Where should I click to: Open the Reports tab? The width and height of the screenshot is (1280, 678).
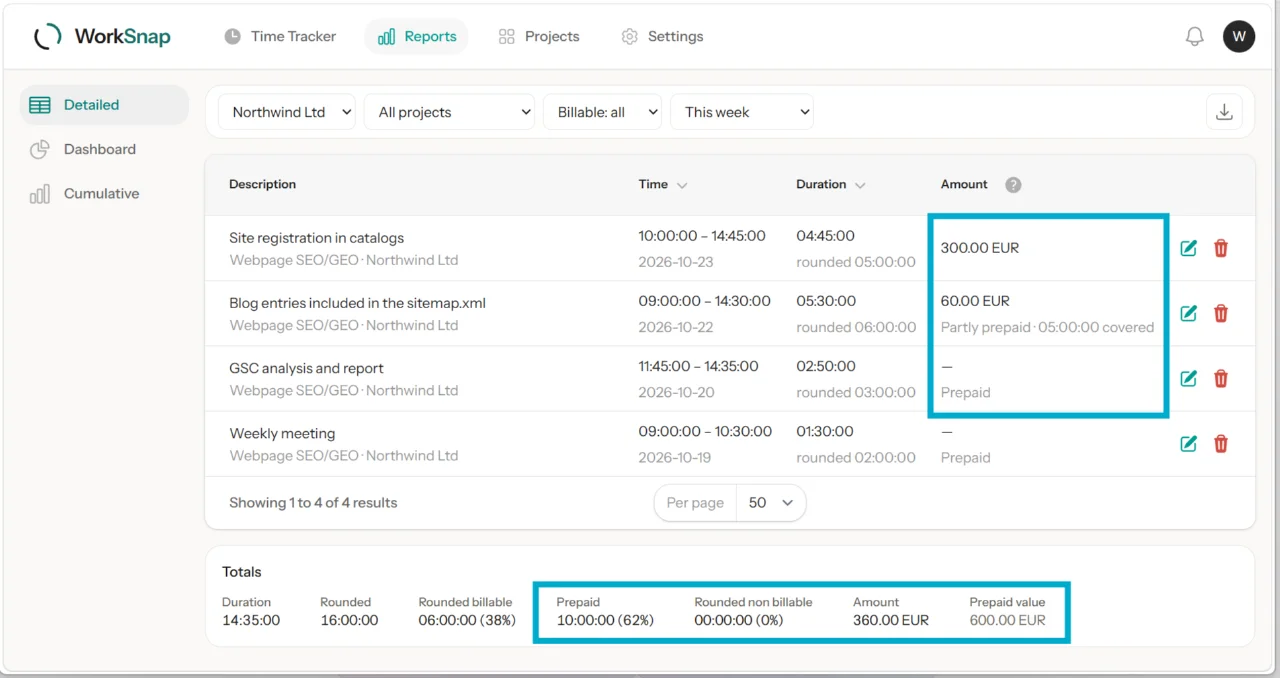coord(417,36)
